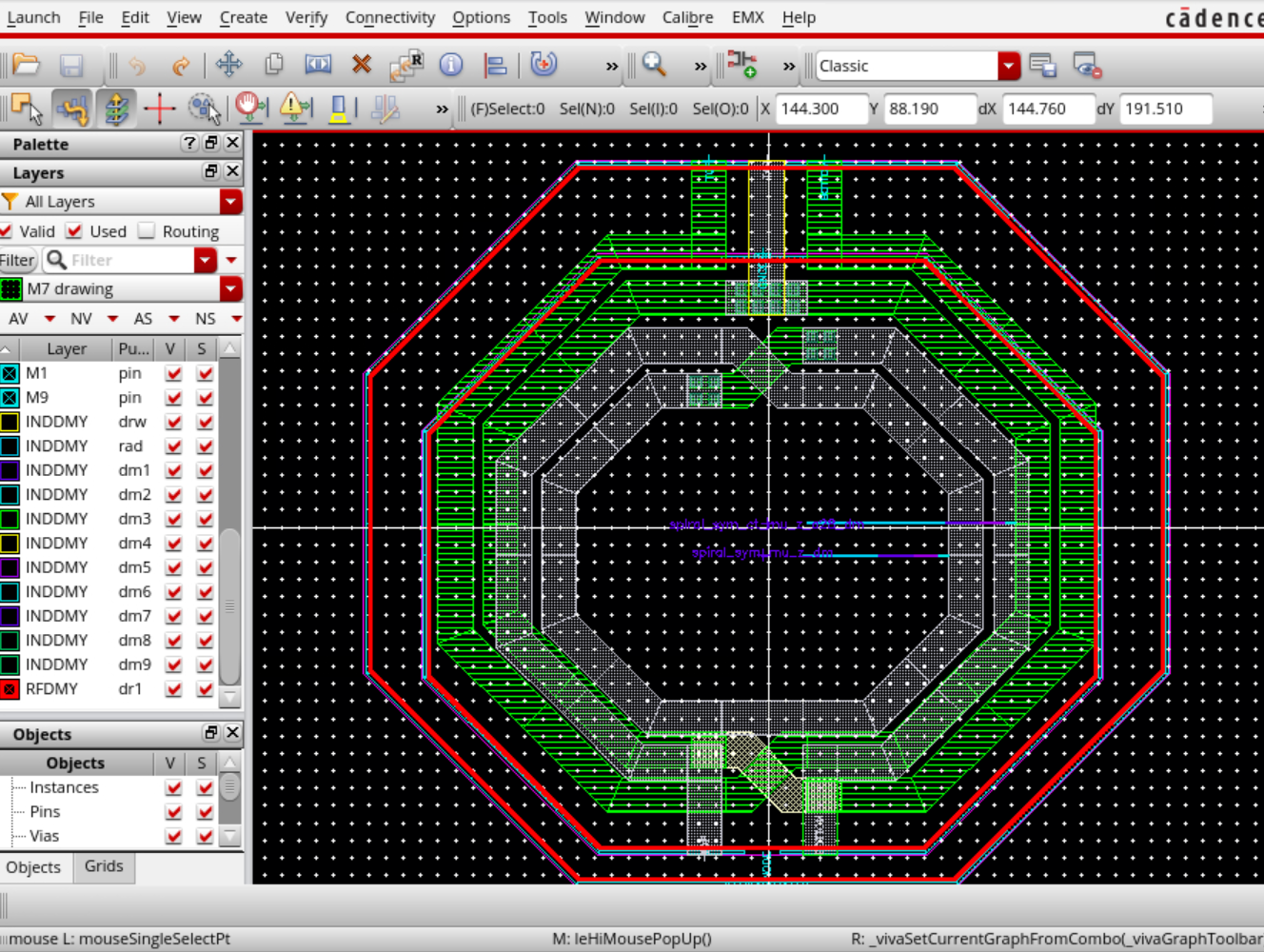Open the Filter field dropdown arrow

point(206,260)
